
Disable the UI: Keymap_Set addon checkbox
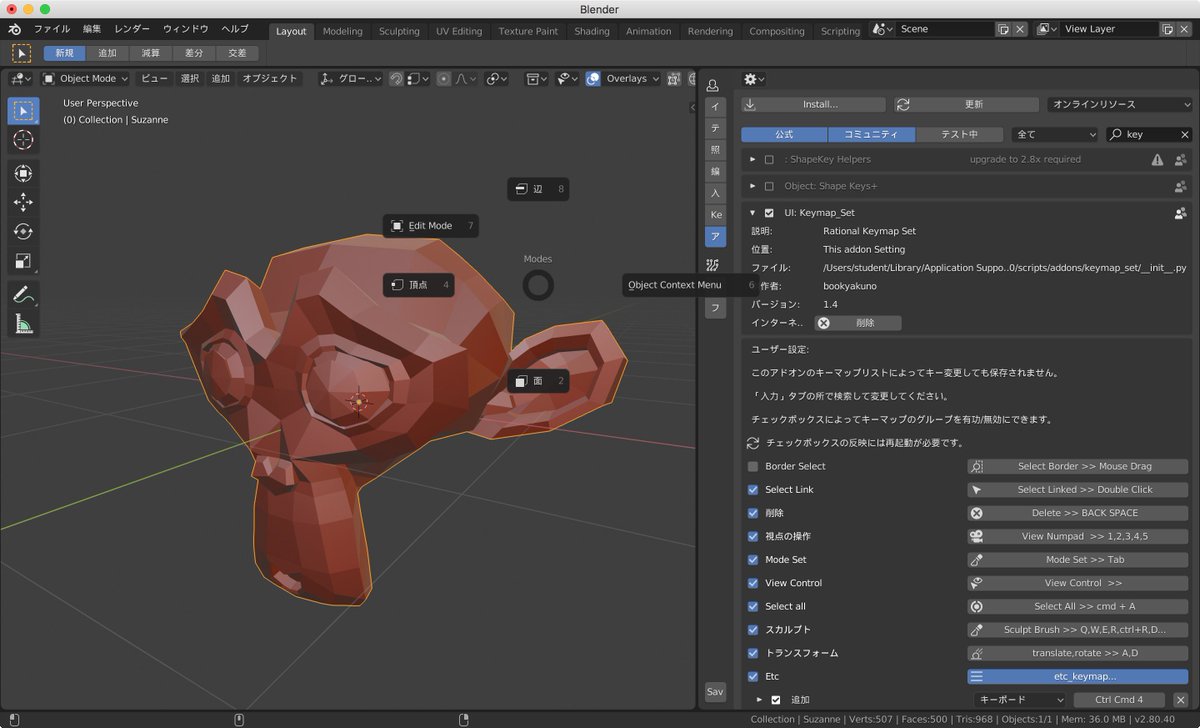coord(769,213)
